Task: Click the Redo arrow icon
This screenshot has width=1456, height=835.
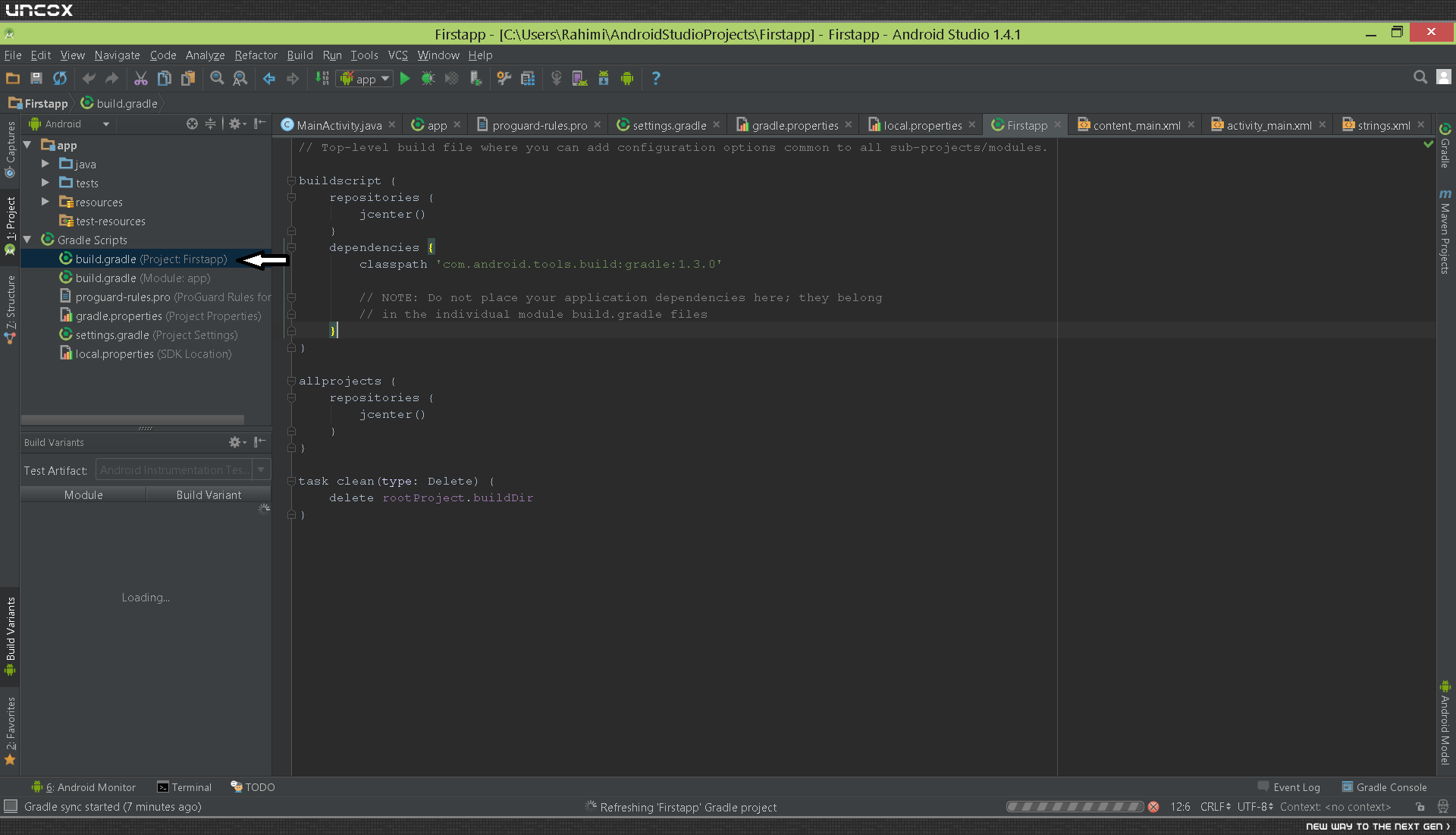Action: pos(112,78)
